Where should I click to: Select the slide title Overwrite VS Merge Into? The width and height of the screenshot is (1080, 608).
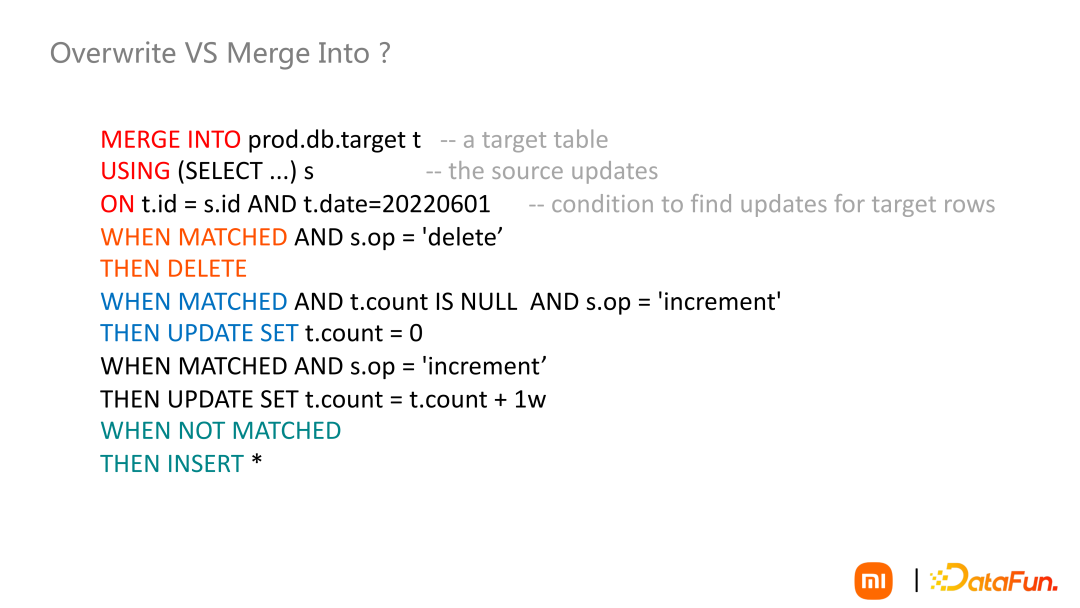pyautogui.click(x=220, y=53)
